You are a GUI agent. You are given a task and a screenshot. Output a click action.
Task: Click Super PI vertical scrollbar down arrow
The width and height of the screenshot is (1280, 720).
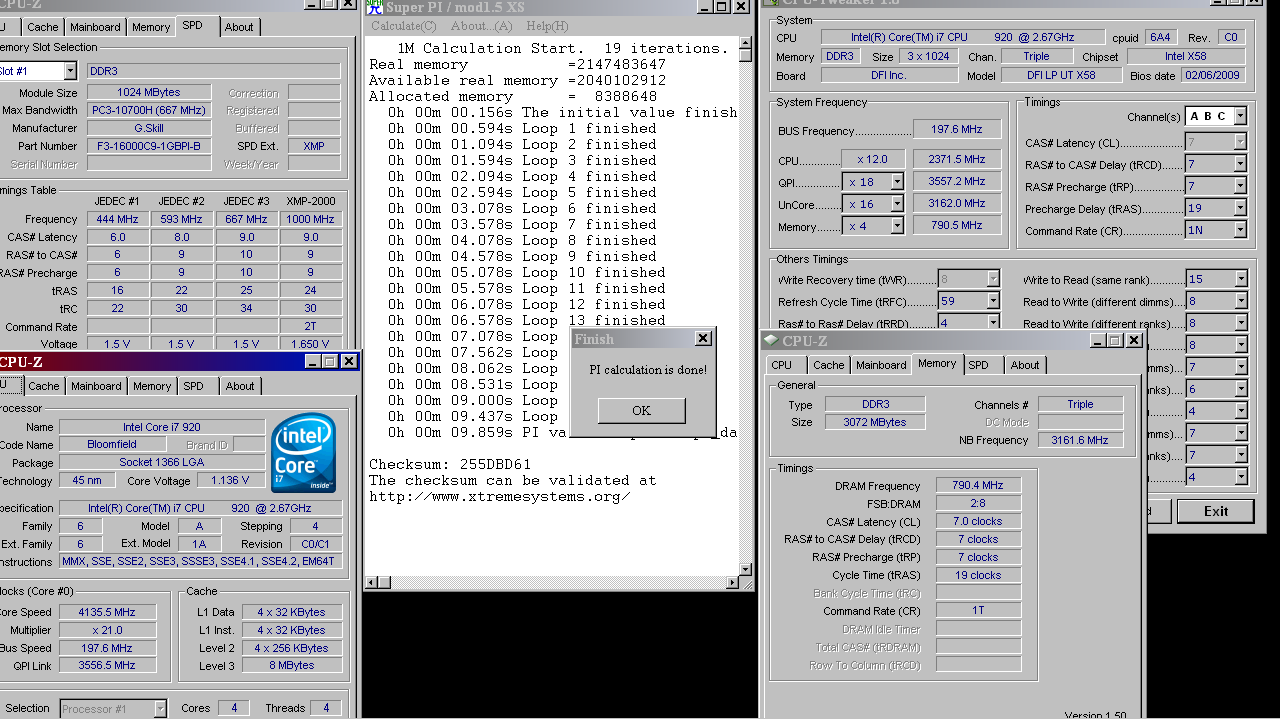[744, 568]
